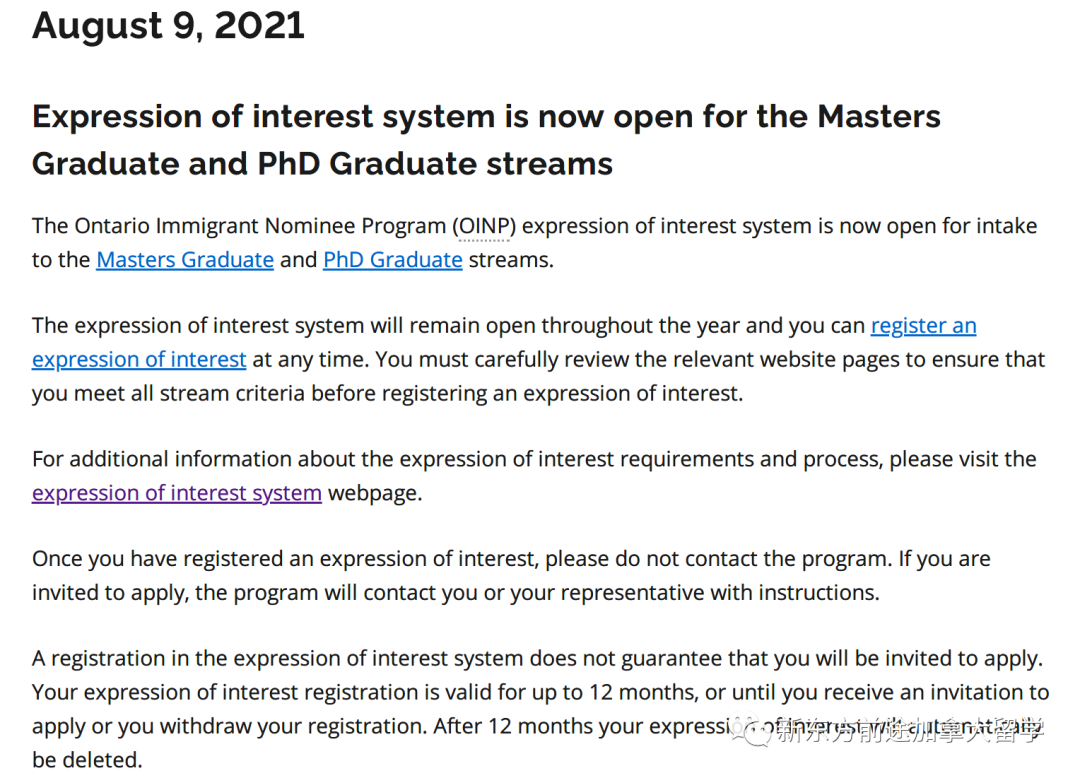Click the line beginning 'invited to apply, the program'
This screenshot has width=1080, height=778.
tap(456, 592)
